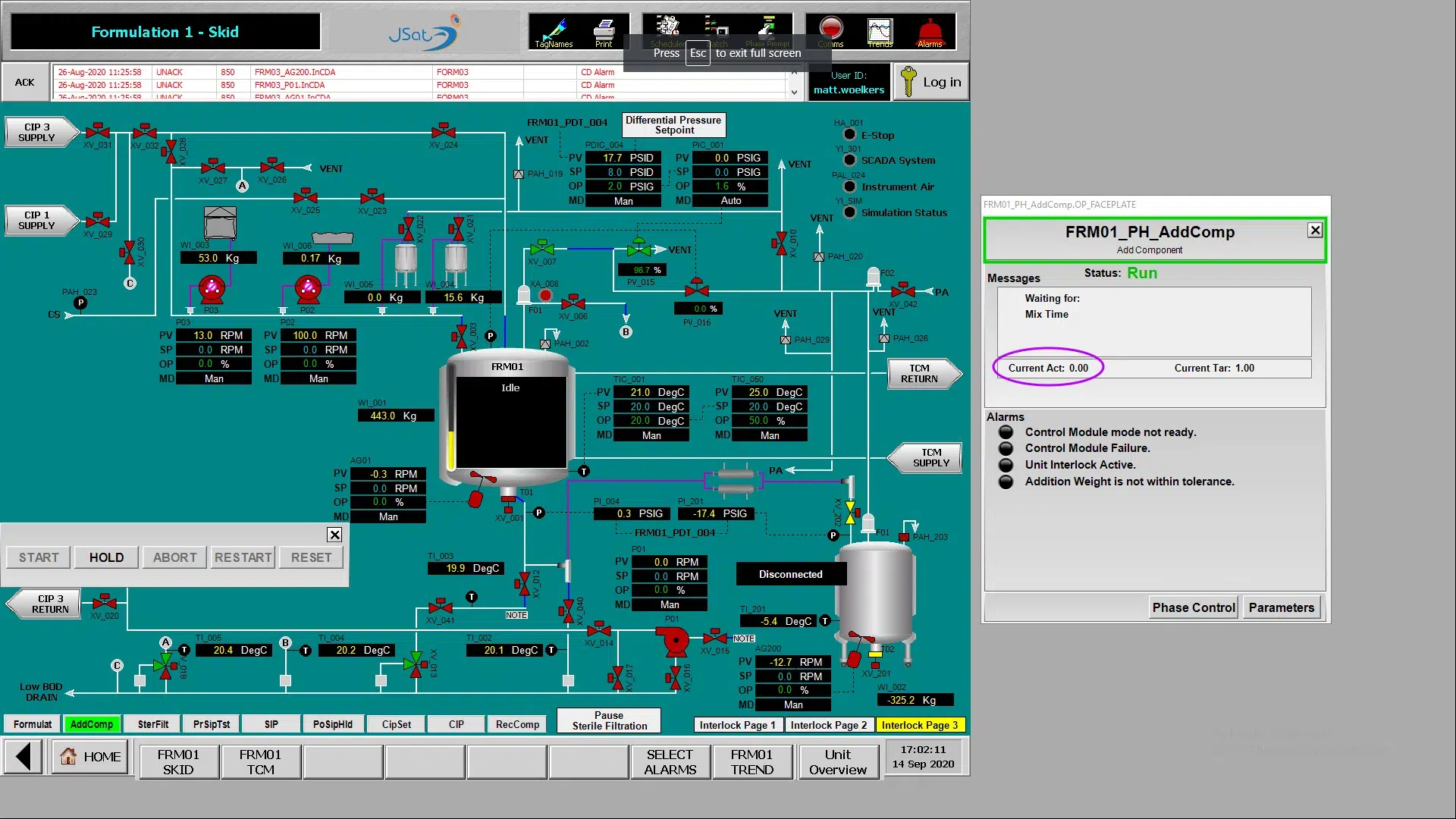The image size is (1456, 819).
Task: Click valve XV_041
Action: click(x=440, y=607)
